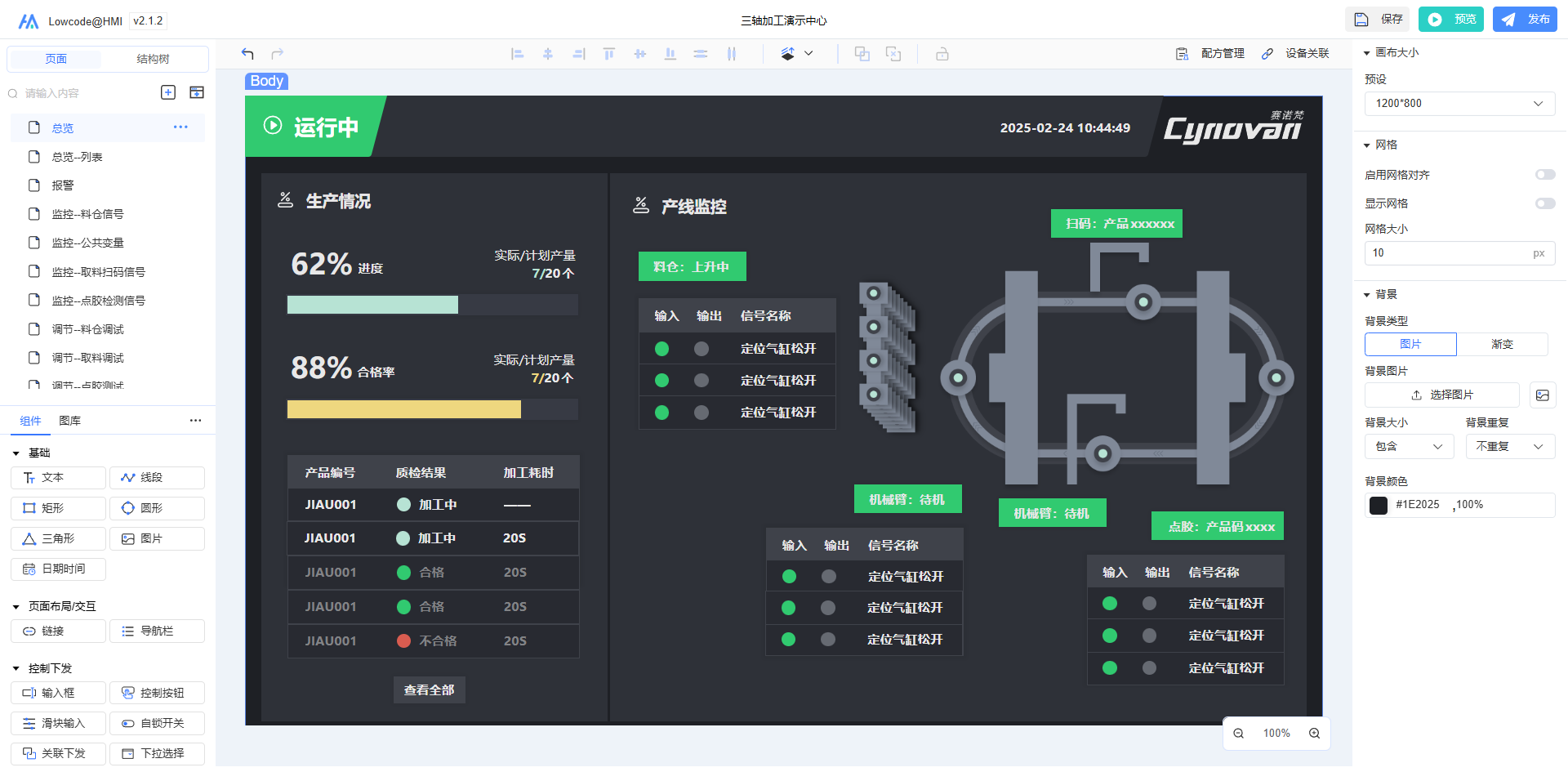Click the background color swatch #1E2025

(1379, 505)
